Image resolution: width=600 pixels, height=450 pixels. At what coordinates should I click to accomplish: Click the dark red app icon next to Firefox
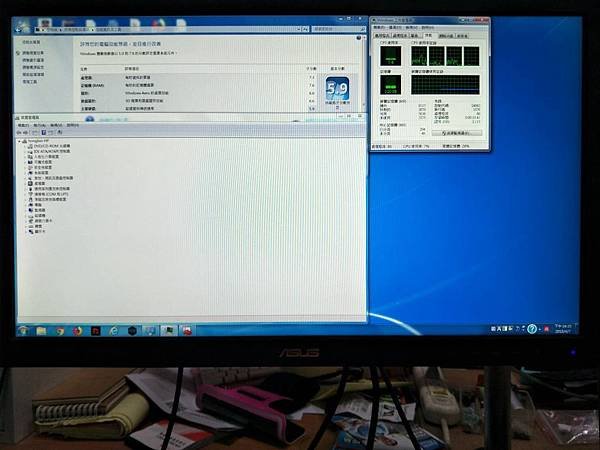[x=96, y=331]
